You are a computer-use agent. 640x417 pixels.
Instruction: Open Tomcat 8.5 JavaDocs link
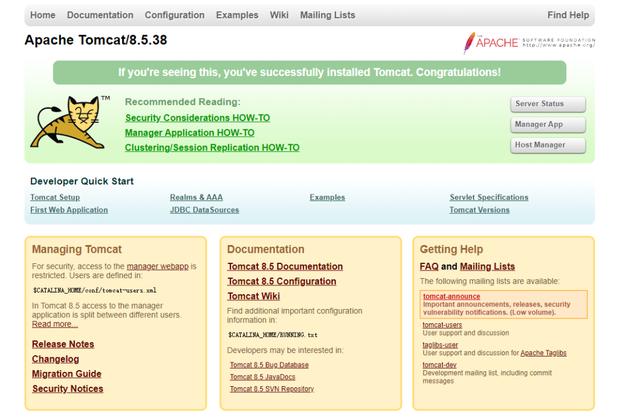pyautogui.click(x=262, y=377)
